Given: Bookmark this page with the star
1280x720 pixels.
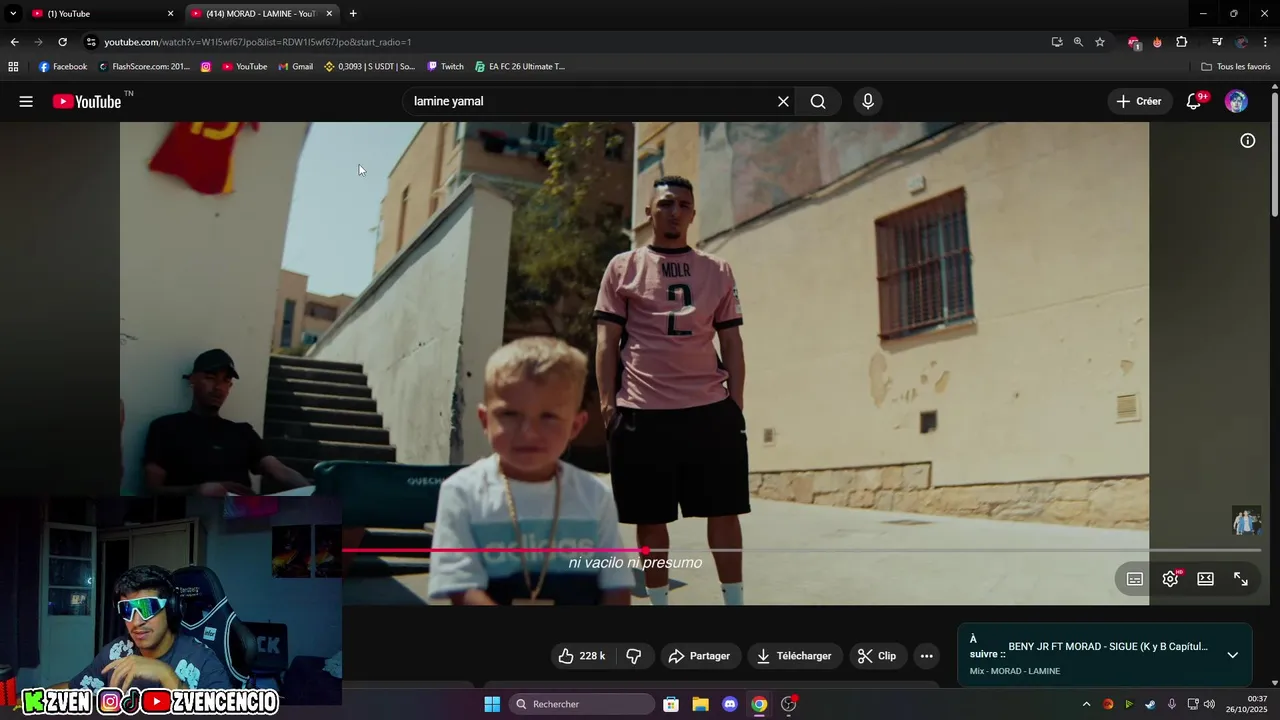Looking at the screenshot, I should coord(1100,42).
